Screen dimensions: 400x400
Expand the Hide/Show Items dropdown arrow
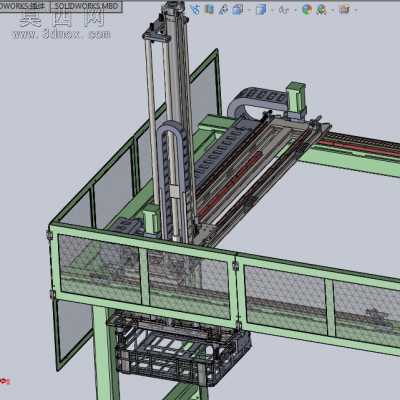pyautogui.click(x=295, y=10)
